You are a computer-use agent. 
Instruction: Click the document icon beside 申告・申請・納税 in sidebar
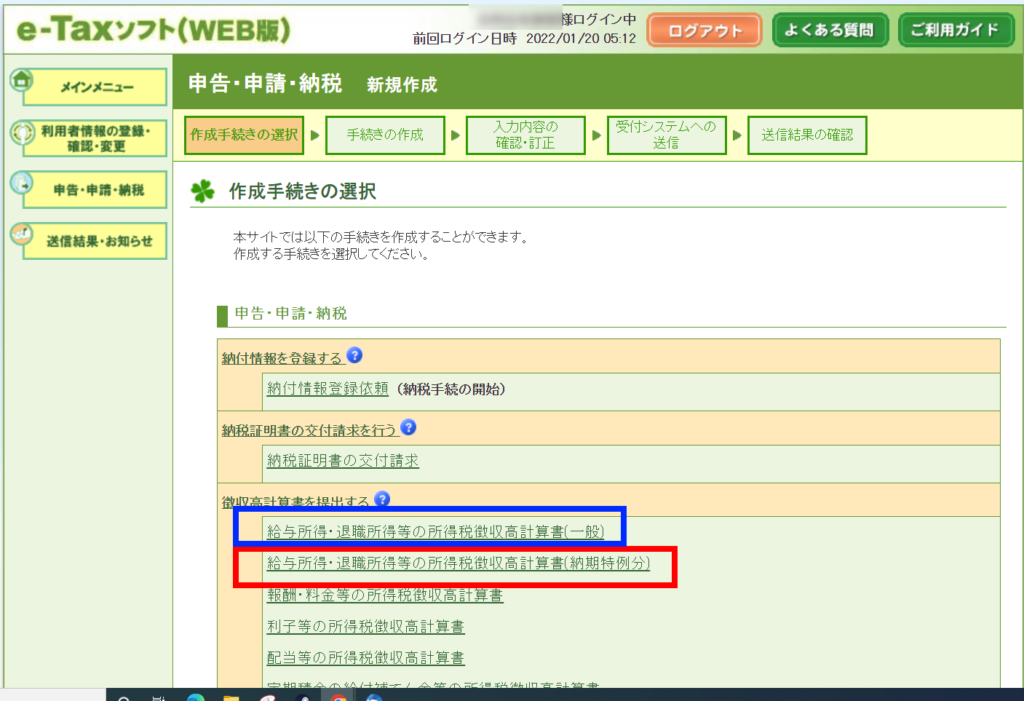pyautogui.click(x=19, y=182)
